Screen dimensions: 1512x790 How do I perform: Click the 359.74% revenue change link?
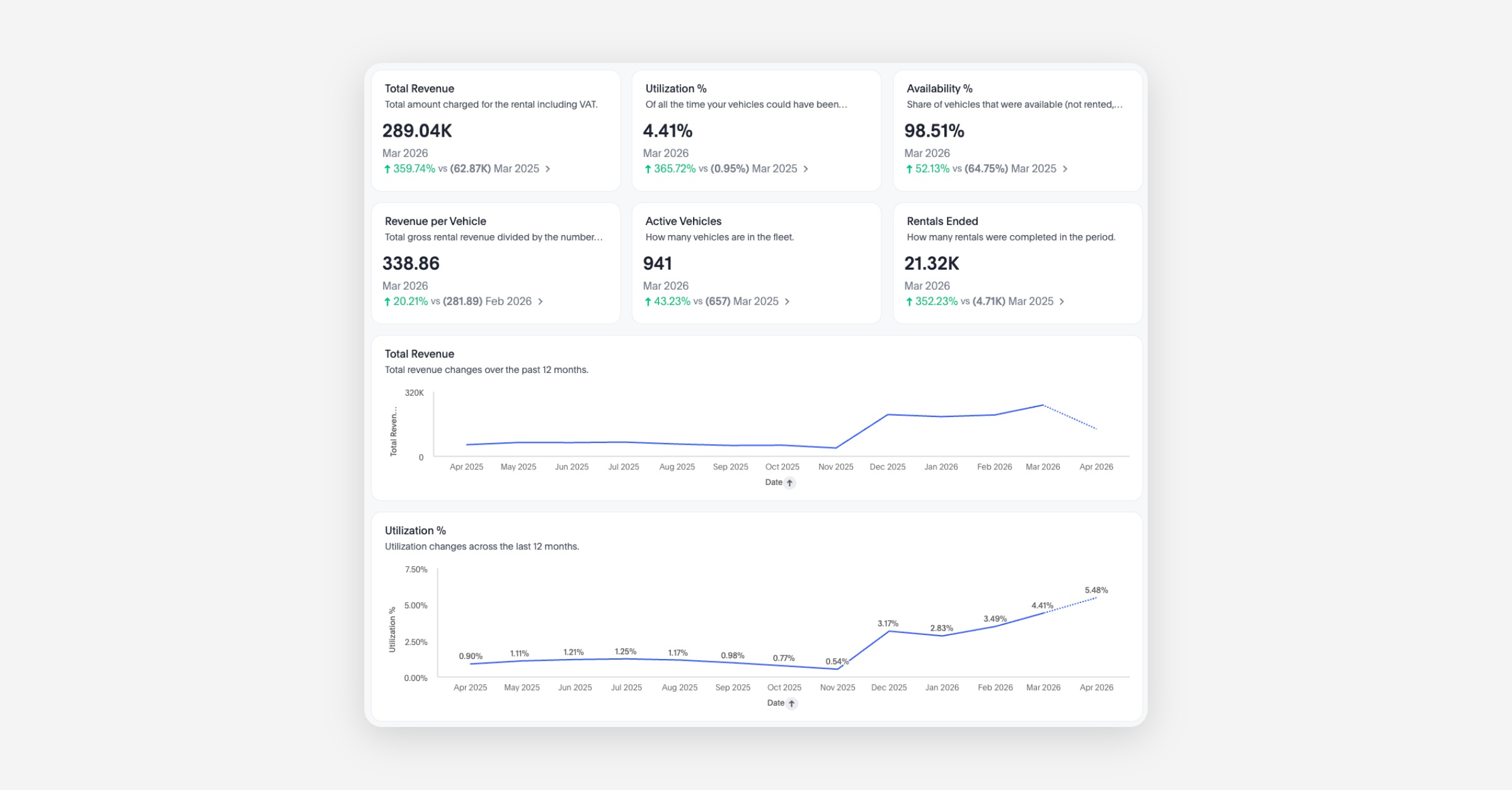(x=414, y=169)
